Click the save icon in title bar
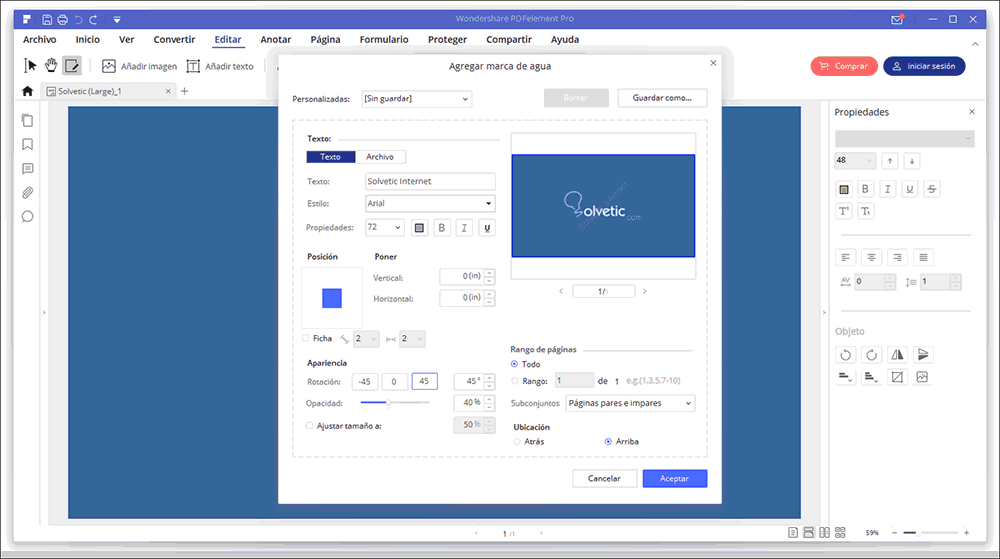 (47, 19)
